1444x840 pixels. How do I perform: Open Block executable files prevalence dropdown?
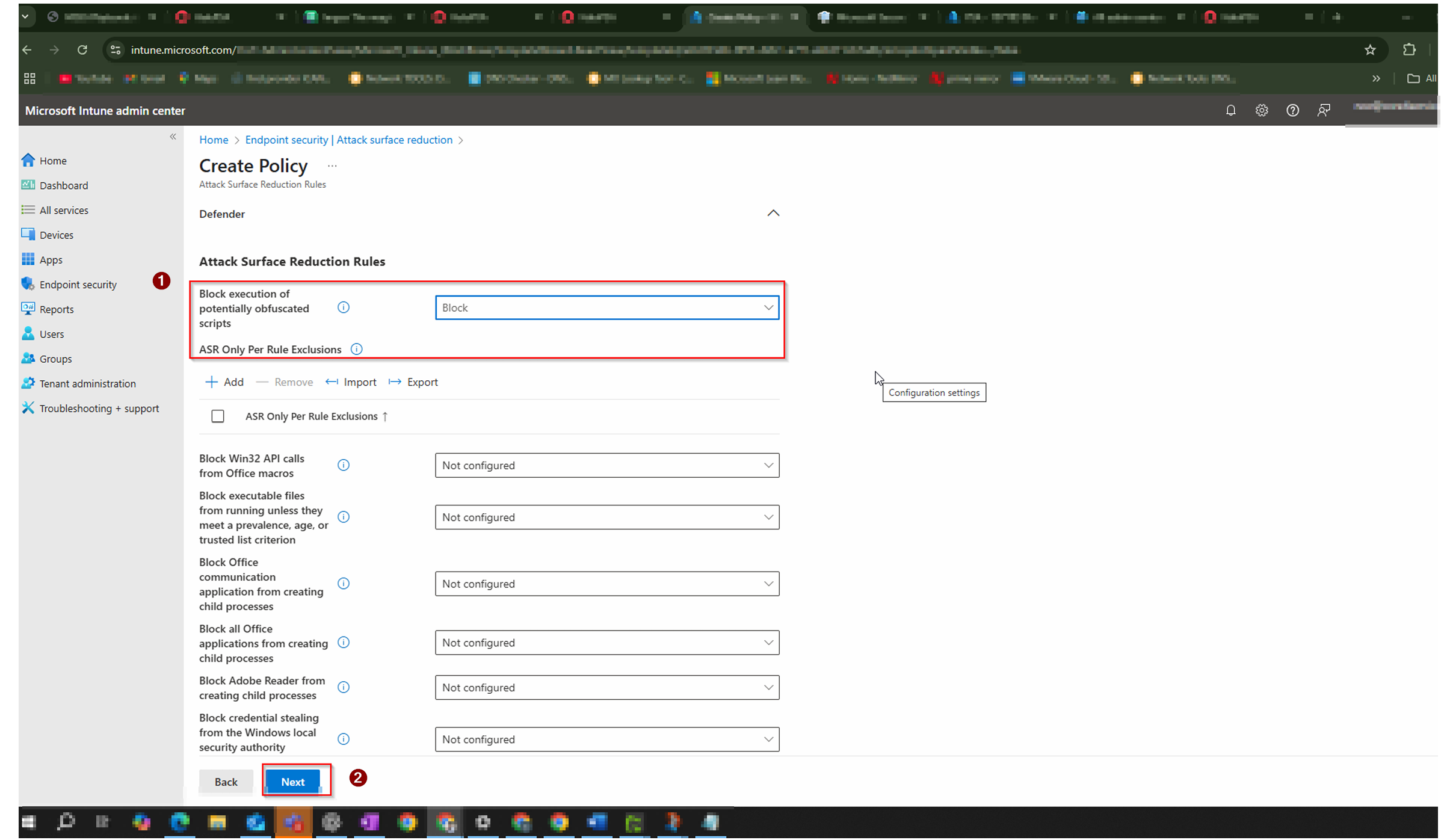607,517
